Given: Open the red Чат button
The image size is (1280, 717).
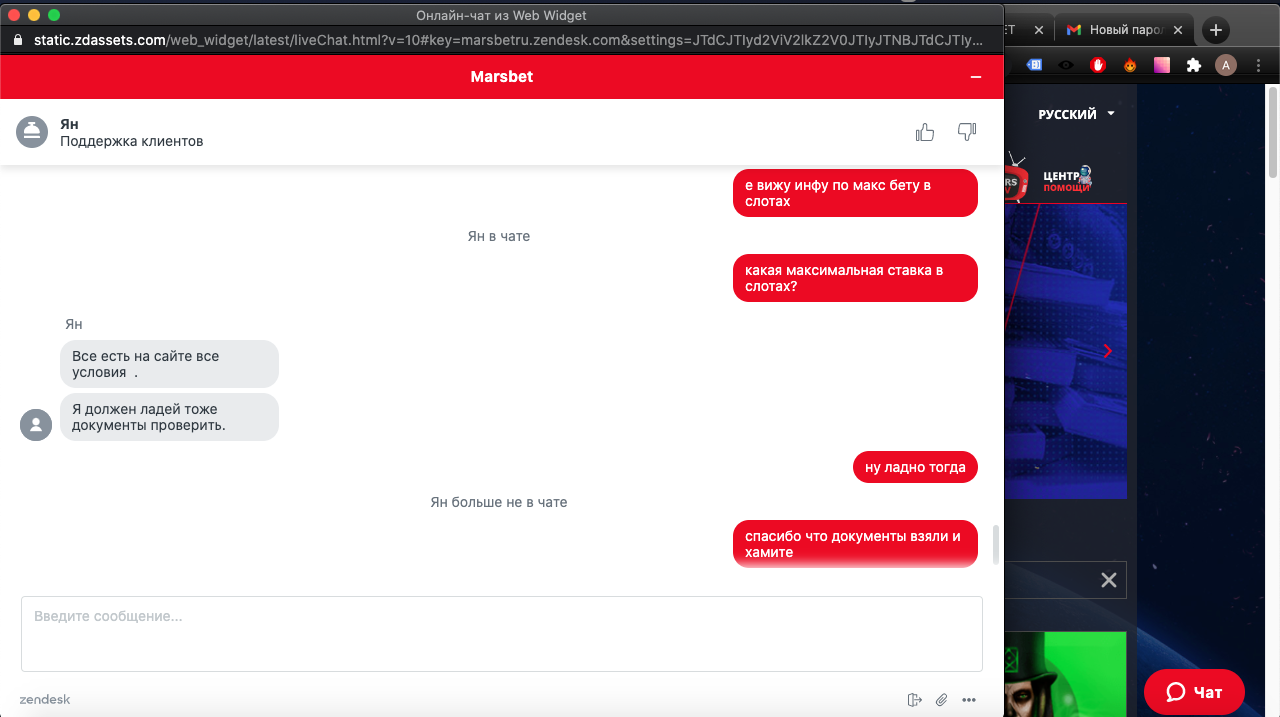Looking at the screenshot, I should [x=1194, y=692].
